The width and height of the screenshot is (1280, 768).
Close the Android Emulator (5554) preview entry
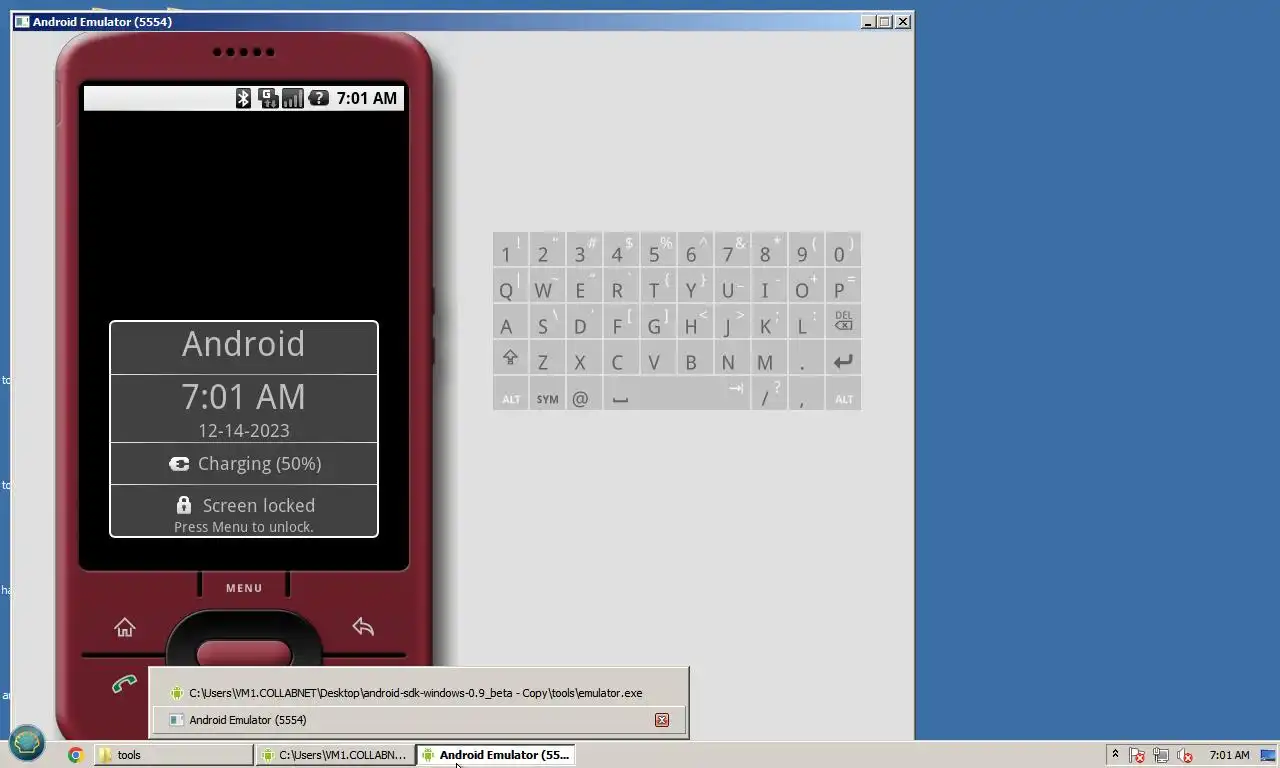[x=662, y=720]
